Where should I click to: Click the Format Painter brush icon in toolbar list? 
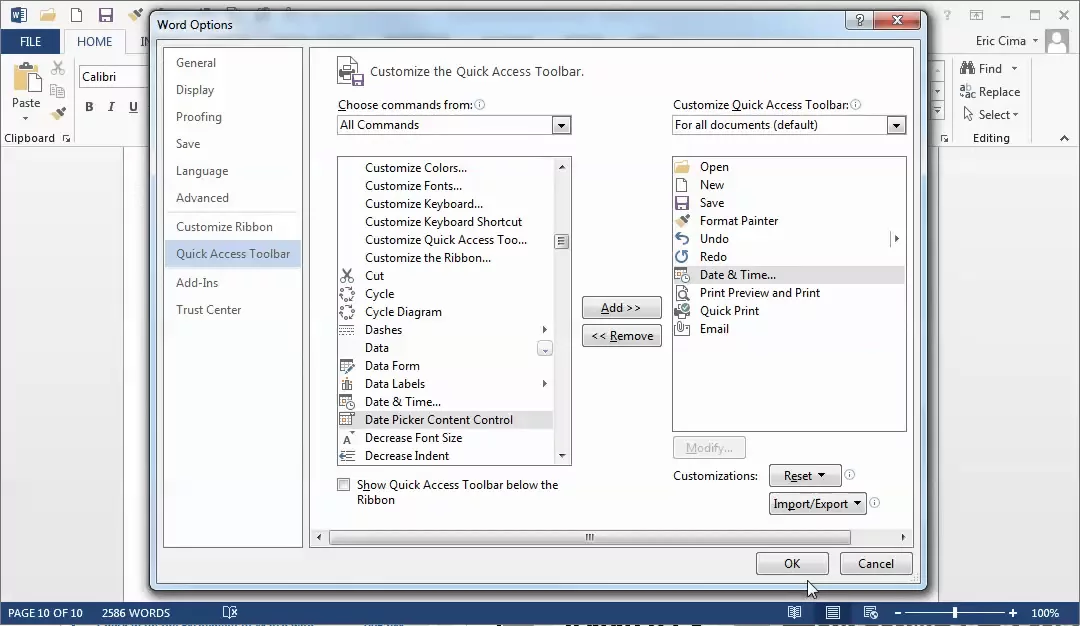point(682,220)
